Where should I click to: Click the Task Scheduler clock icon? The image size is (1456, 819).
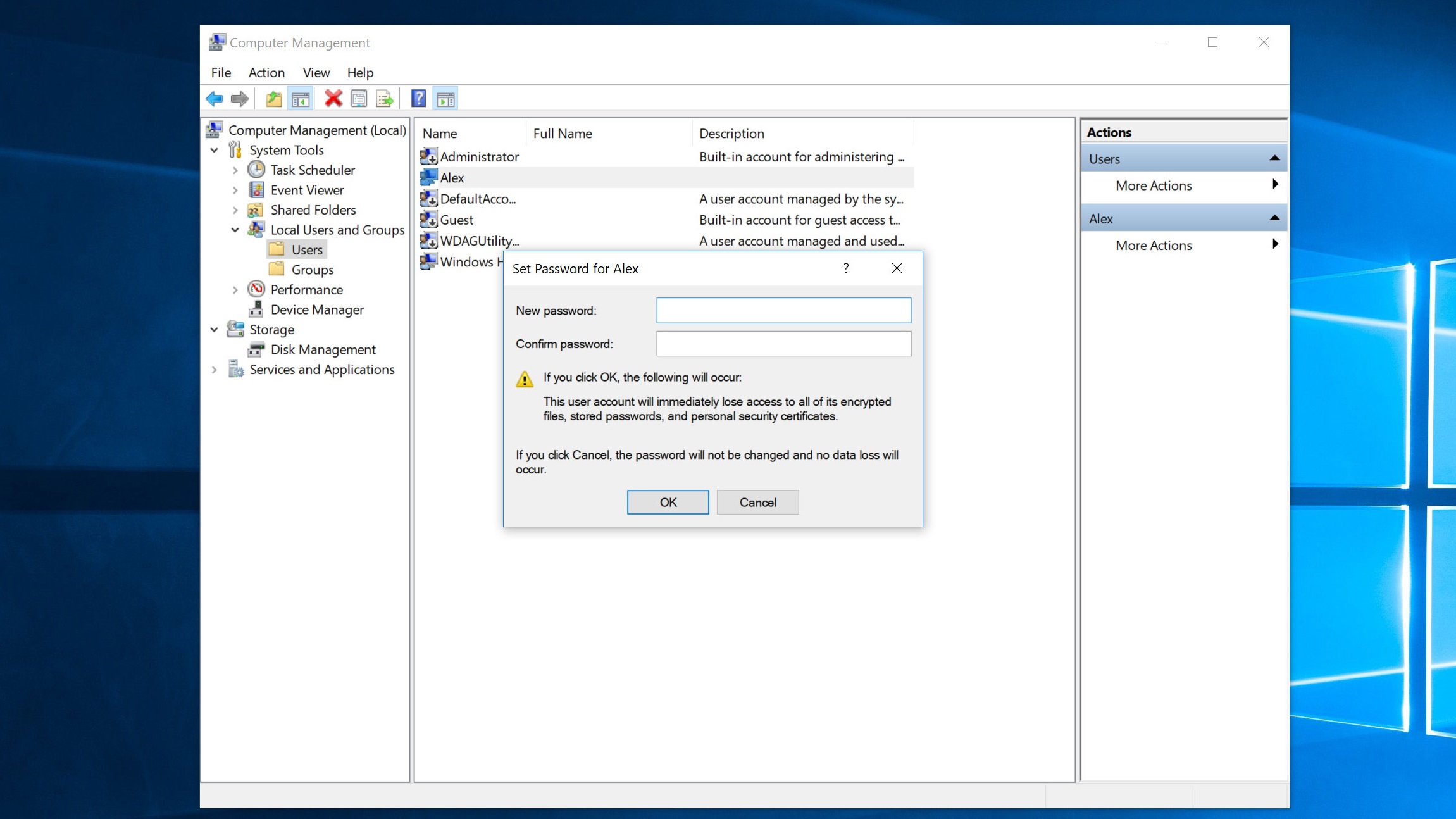pos(256,170)
